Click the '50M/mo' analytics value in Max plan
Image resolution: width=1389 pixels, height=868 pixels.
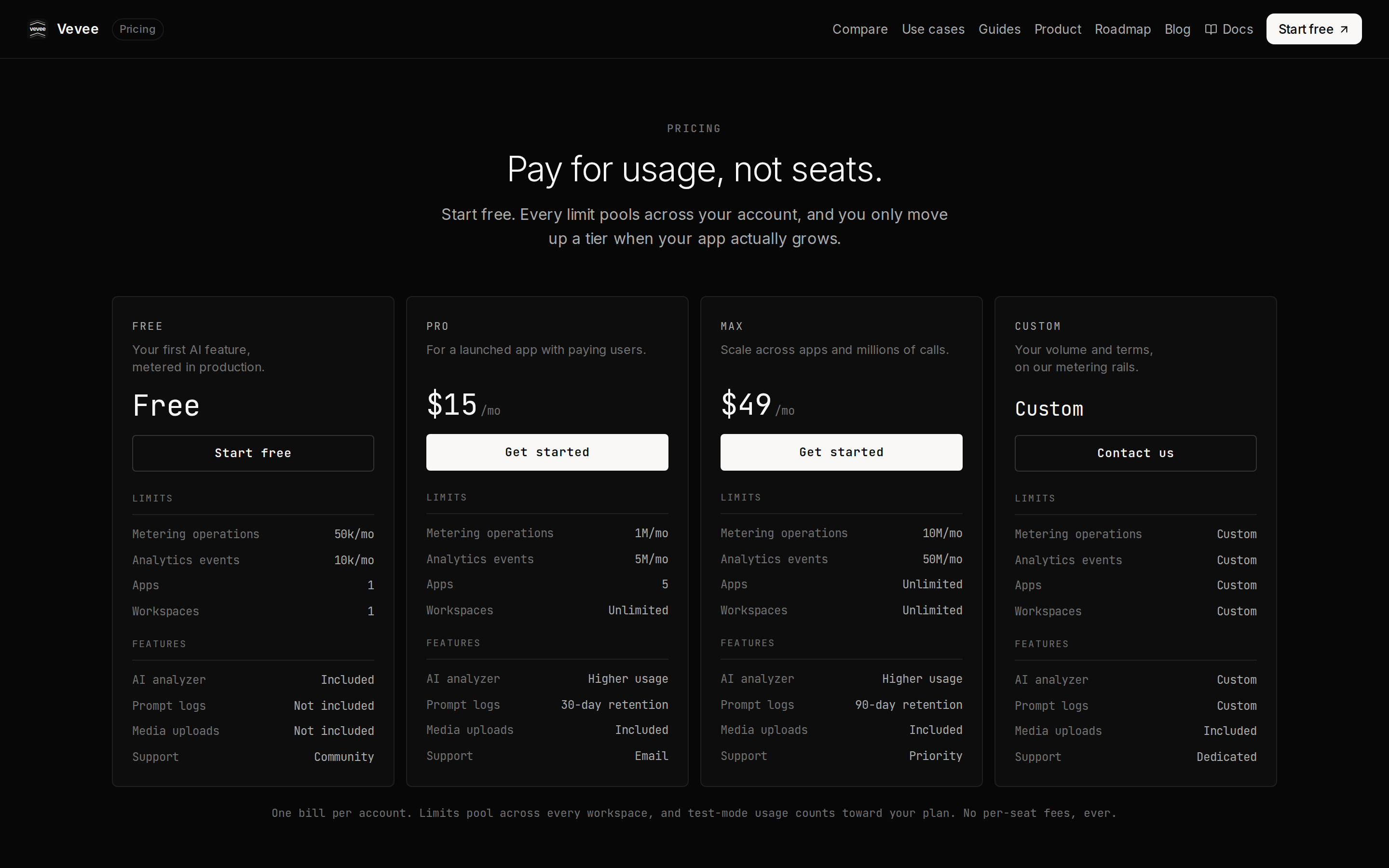pyautogui.click(x=942, y=559)
